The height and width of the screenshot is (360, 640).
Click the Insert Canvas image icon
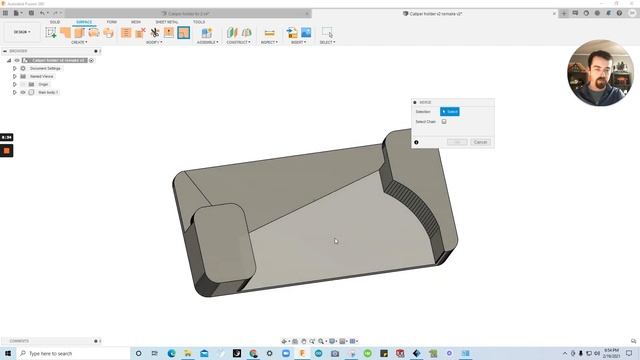306,32
